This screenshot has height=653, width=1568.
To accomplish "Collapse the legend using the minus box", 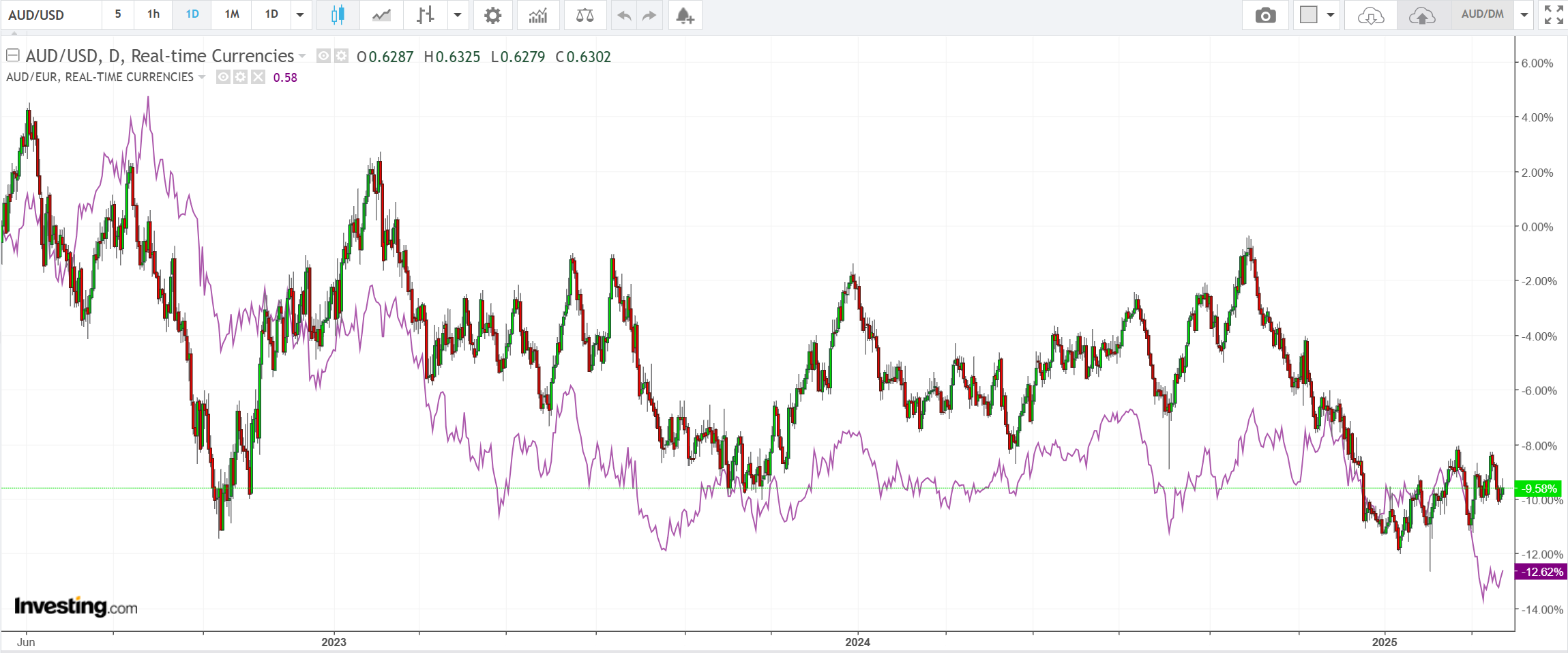I will pyautogui.click(x=13, y=55).
